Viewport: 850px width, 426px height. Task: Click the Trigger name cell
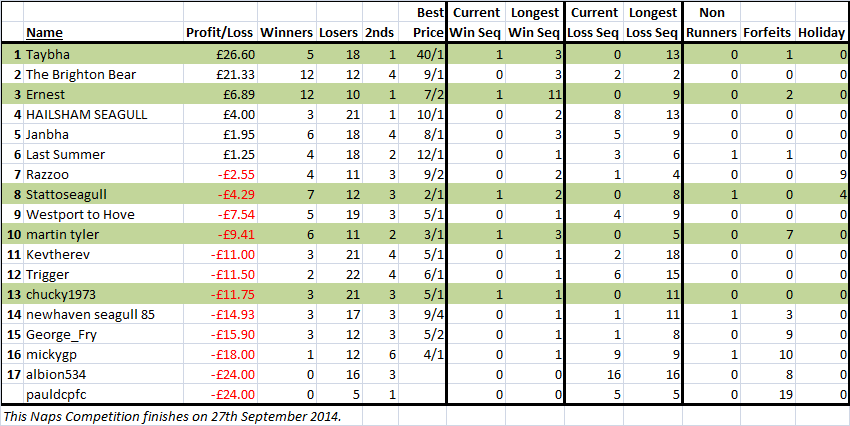coord(104,275)
